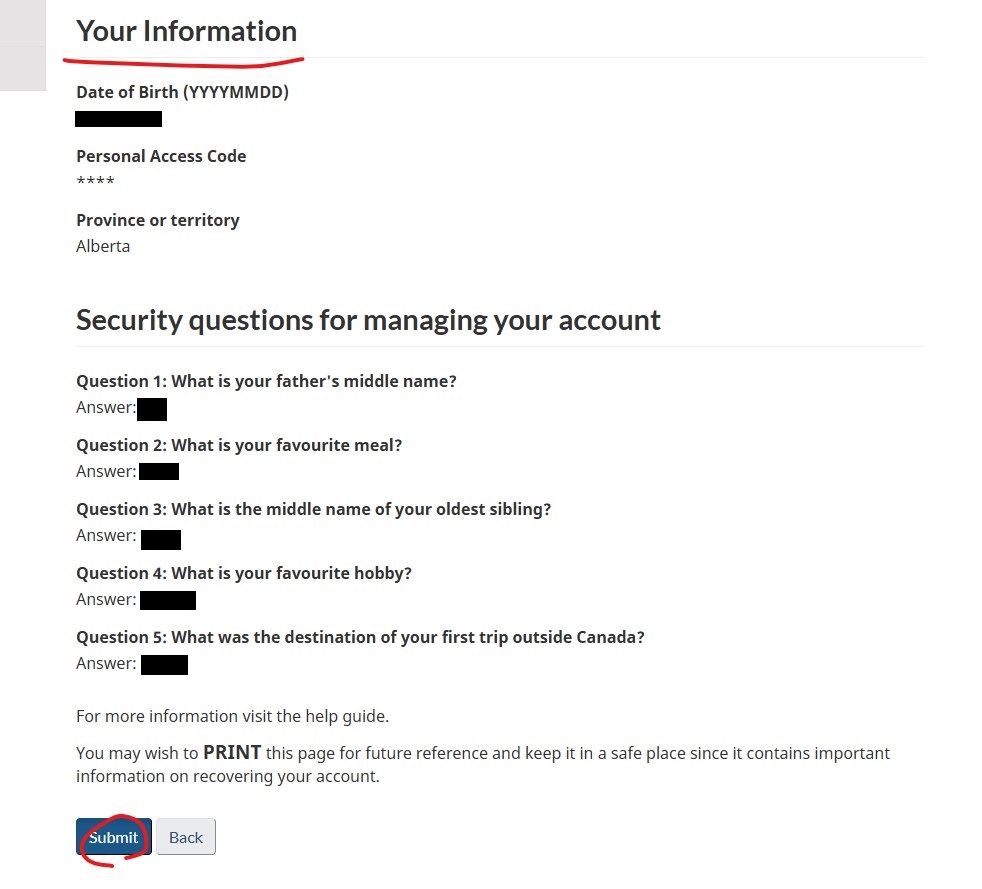Click the redacted answer for Question 2
The width and height of the screenshot is (982, 889).
click(x=159, y=471)
